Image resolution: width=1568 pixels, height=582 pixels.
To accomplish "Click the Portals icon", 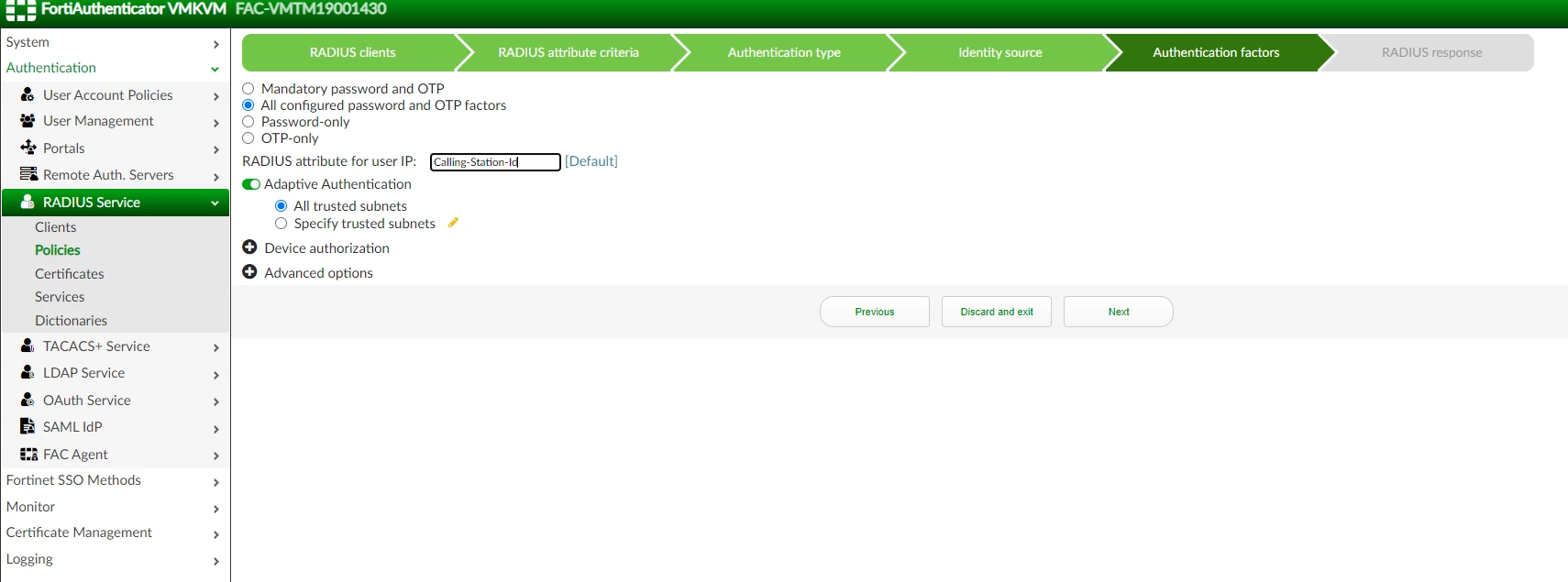I will click(x=28, y=148).
